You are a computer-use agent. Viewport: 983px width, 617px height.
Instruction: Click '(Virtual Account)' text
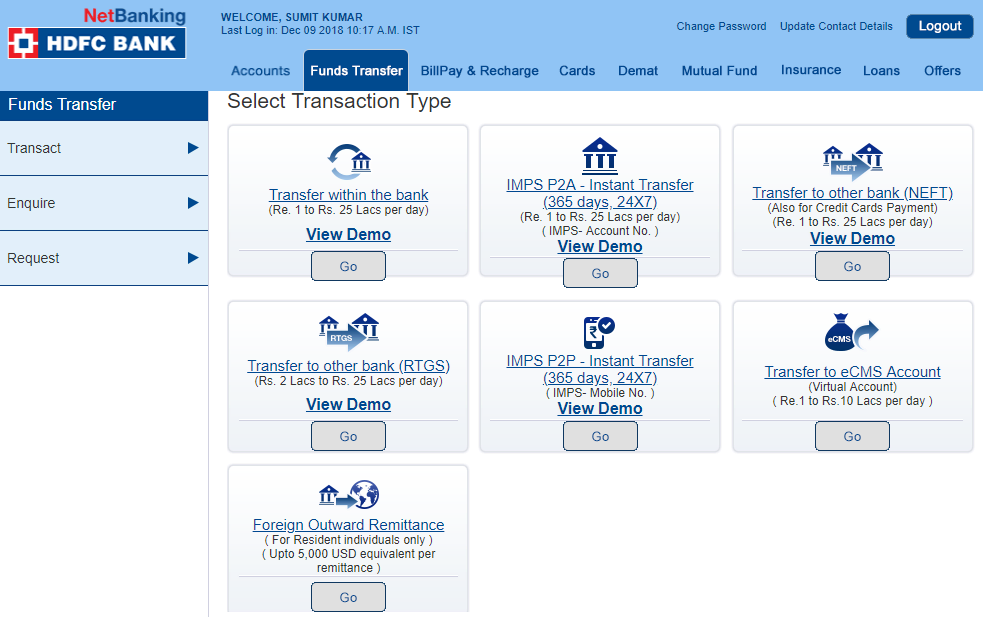coord(853,387)
